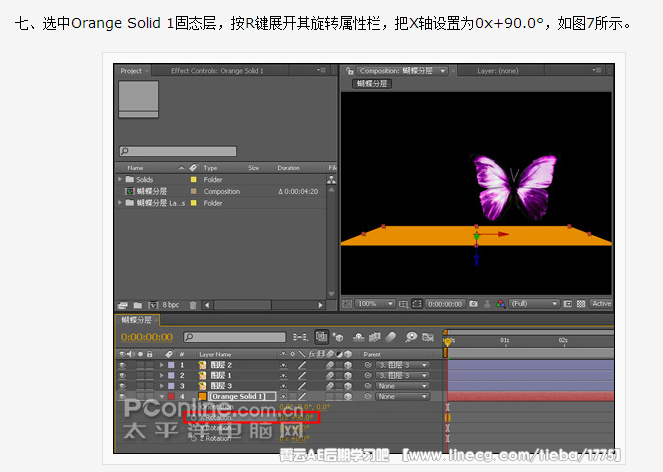Viewport: 663px width, 472px height.
Task: Open parent dropdown for layer 图层 2
Action: coord(402,365)
